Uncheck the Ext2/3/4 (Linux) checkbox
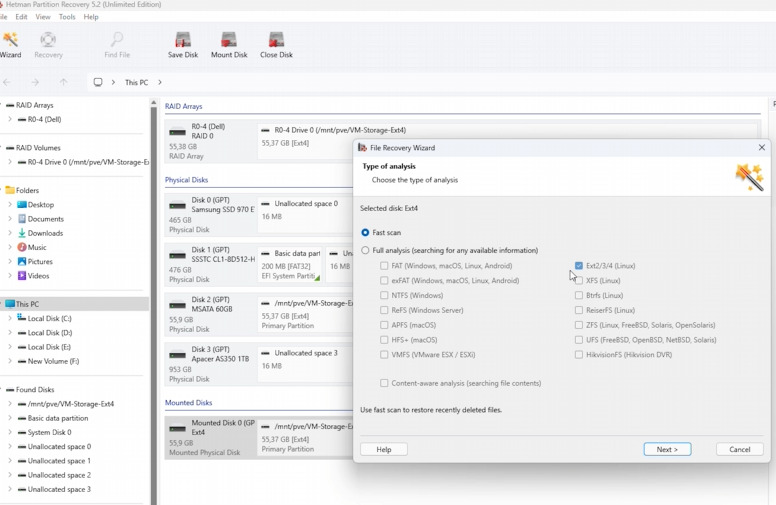This screenshot has width=776, height=505. tap(579, 266)
